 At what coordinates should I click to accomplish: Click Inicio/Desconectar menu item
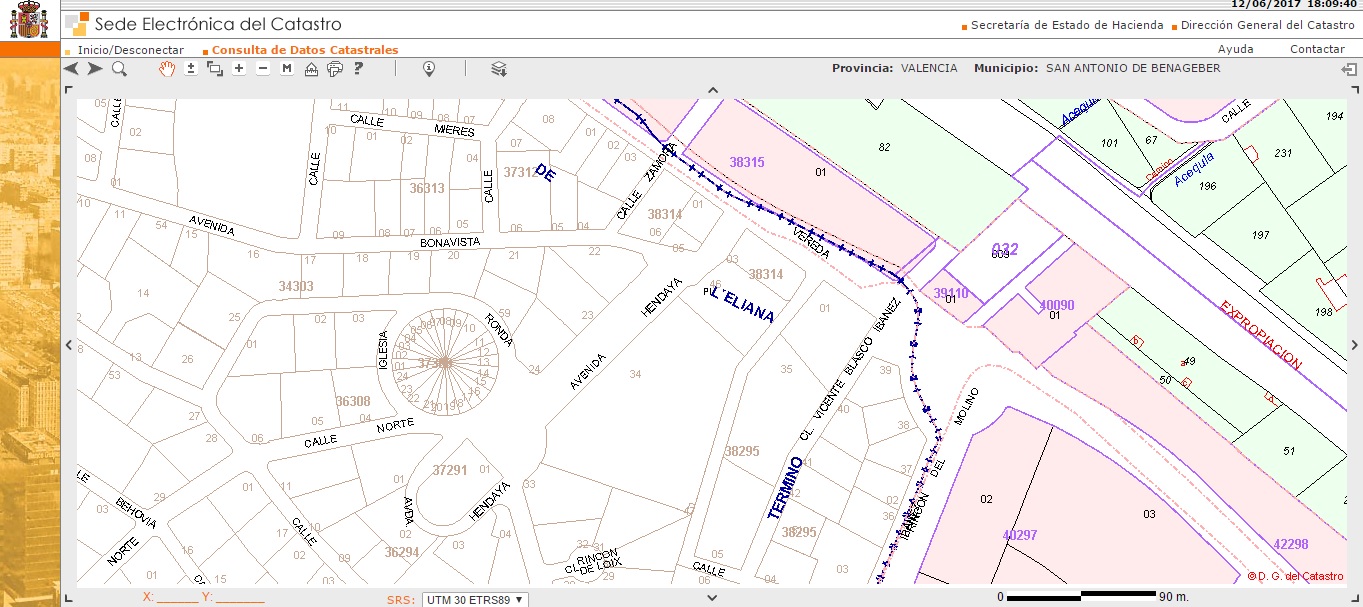(x=131, y=50)
